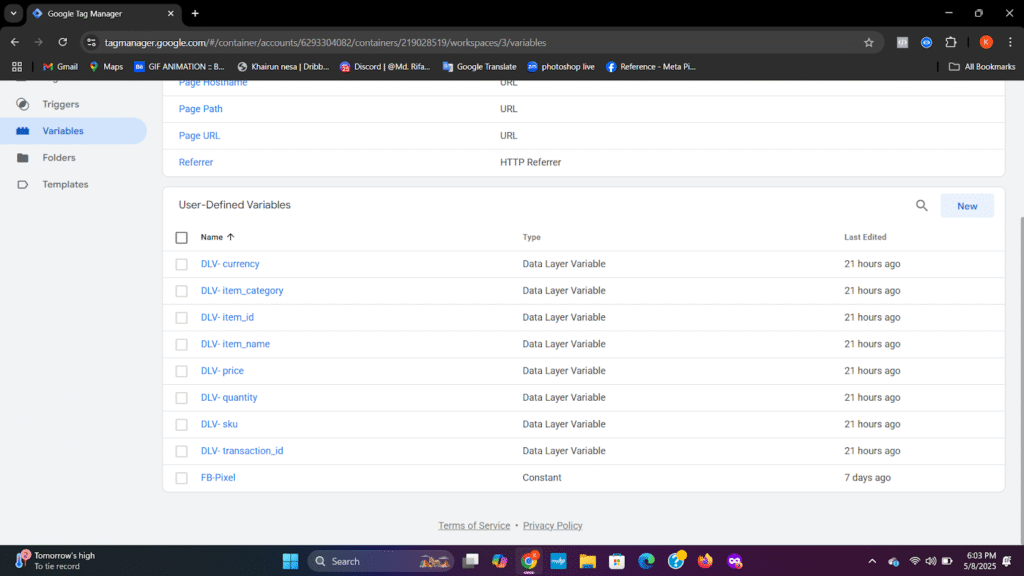Open the apps grid in bookmarks bar
The image size is (1024, 576).
(17, 67)
